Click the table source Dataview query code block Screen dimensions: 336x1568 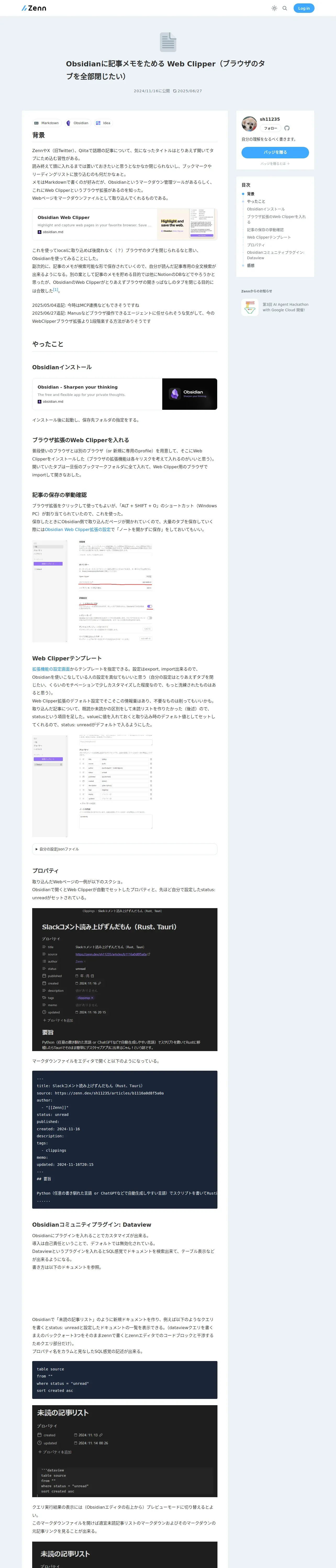click(x=124, y=1379)
